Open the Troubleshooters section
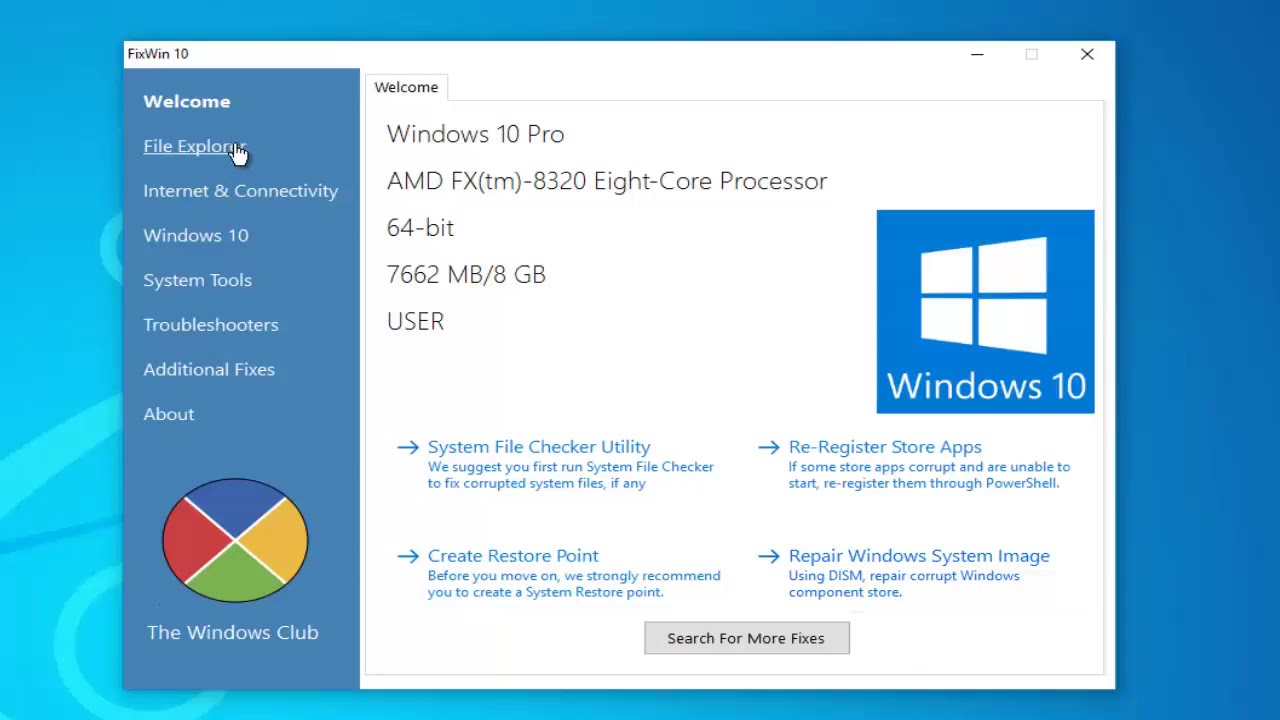The width and height of the screenshot is (1280, 720). click(x=210, y=324)
